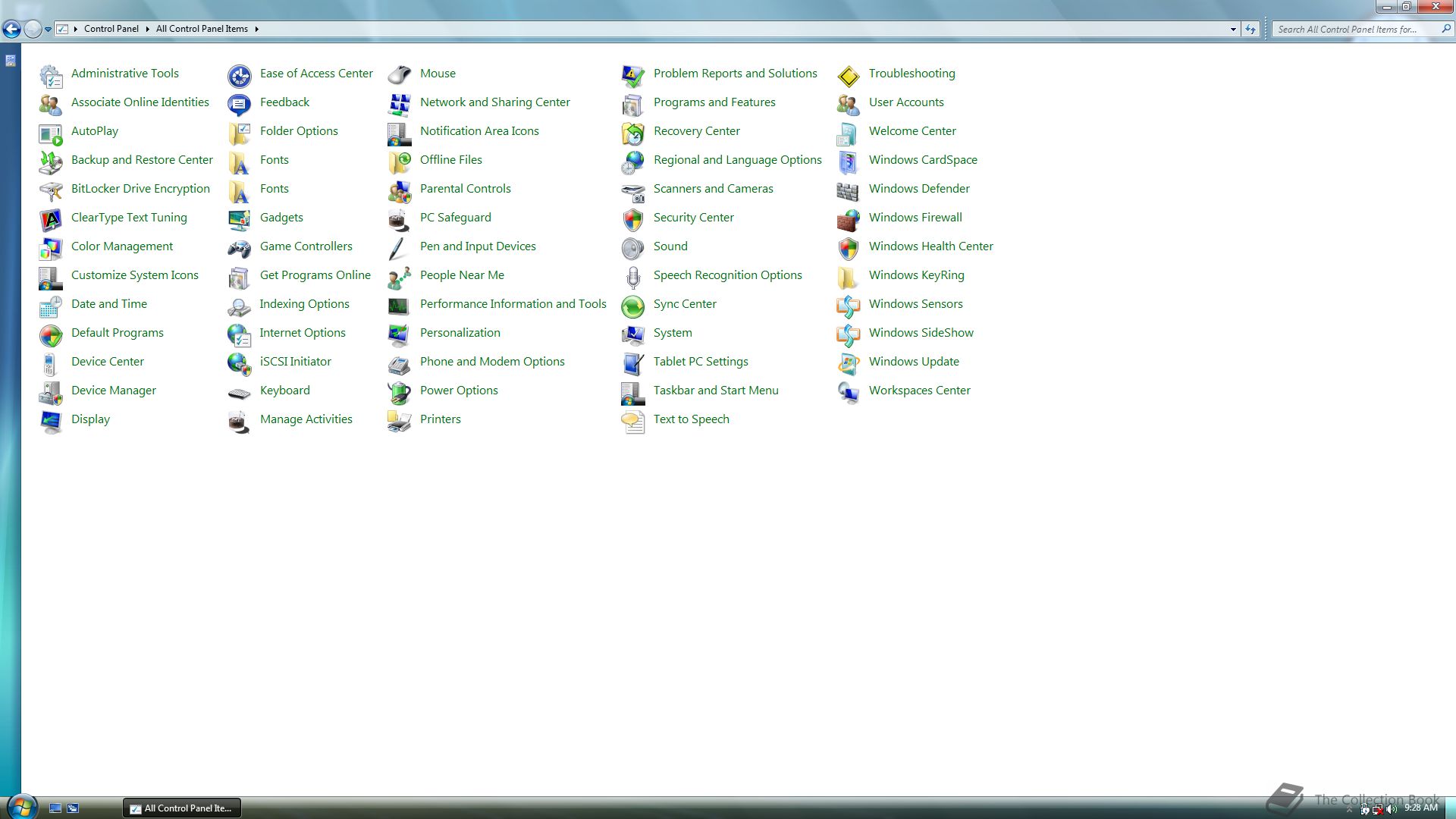Open the Windows Start orb

[21, 806]
